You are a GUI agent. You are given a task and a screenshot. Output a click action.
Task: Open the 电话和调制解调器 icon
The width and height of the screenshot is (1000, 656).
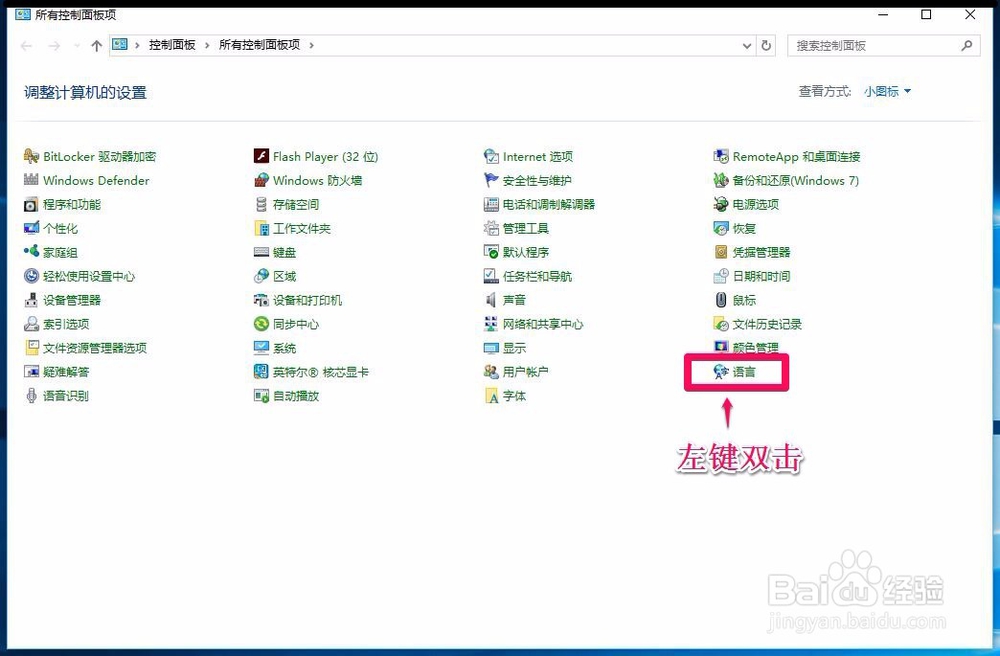tap(491, 204)
